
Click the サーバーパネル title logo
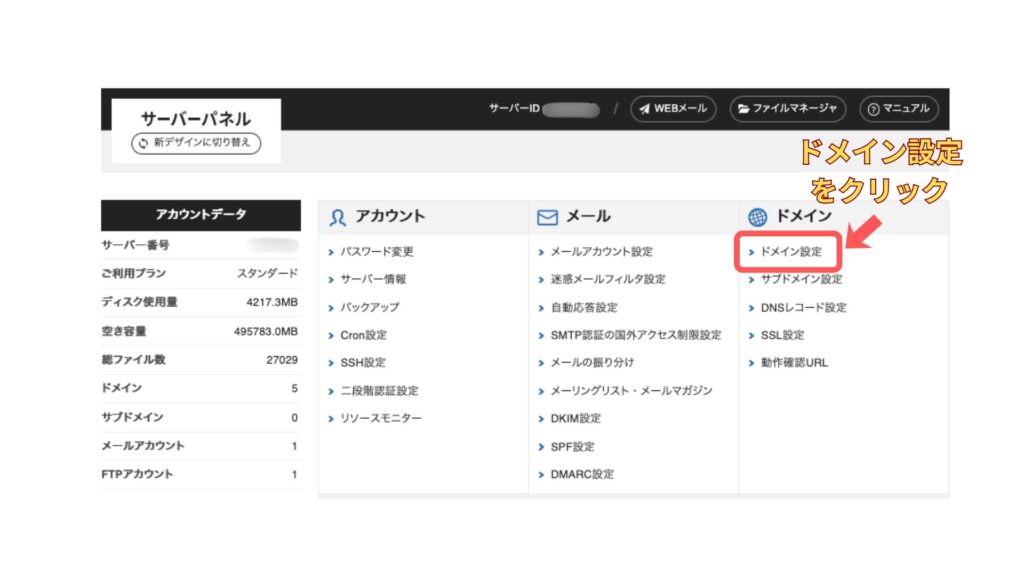195,116
